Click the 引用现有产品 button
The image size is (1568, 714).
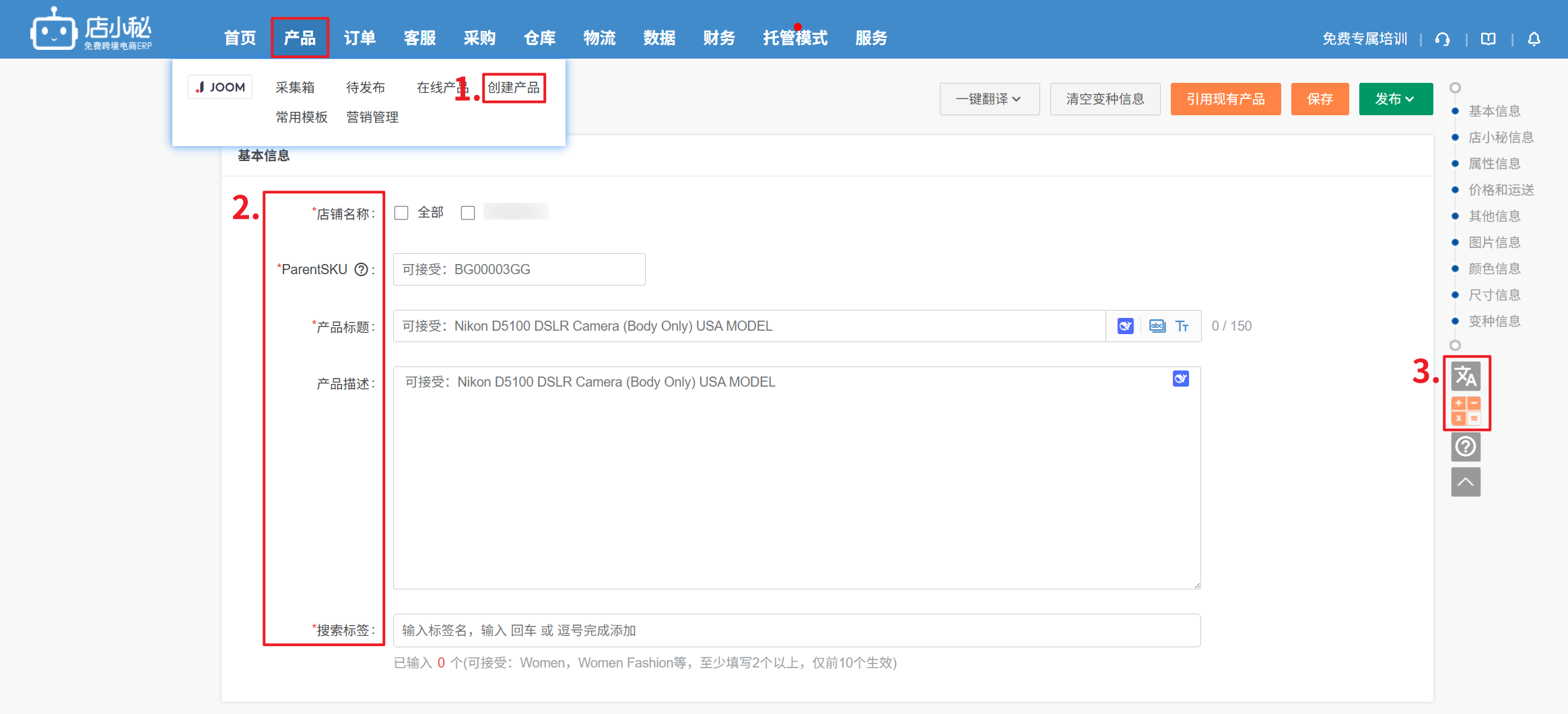[1225, 99]
